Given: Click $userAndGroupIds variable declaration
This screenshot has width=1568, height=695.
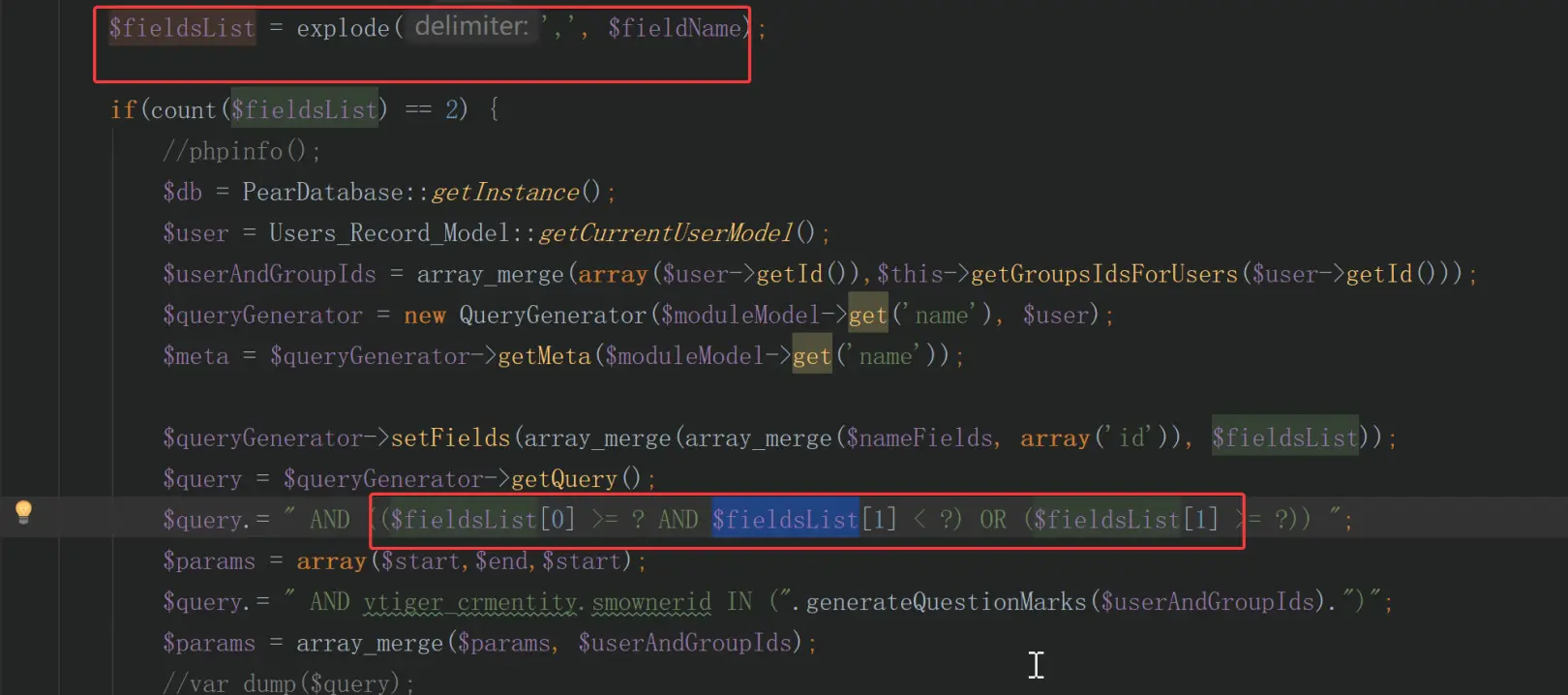Looking at the screenshot, I should pyautogui.click(x=269, y=275).
